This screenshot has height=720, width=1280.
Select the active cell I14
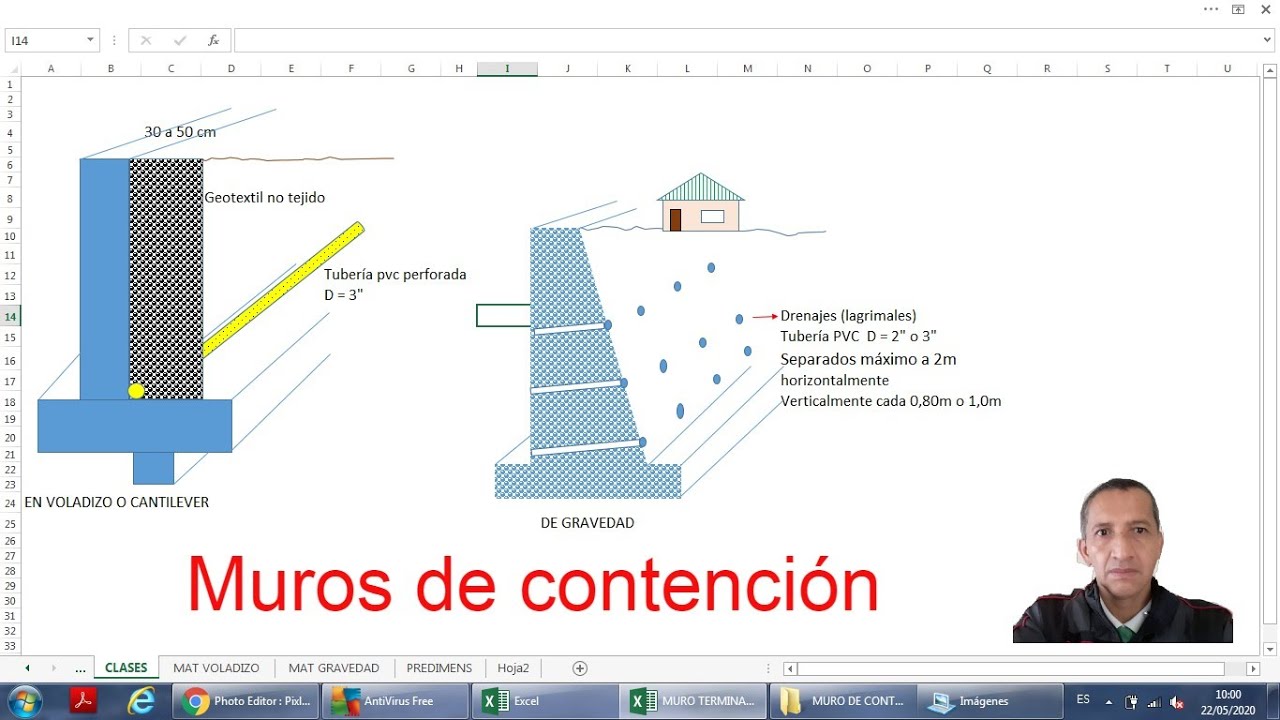click(x=504, y=316)
